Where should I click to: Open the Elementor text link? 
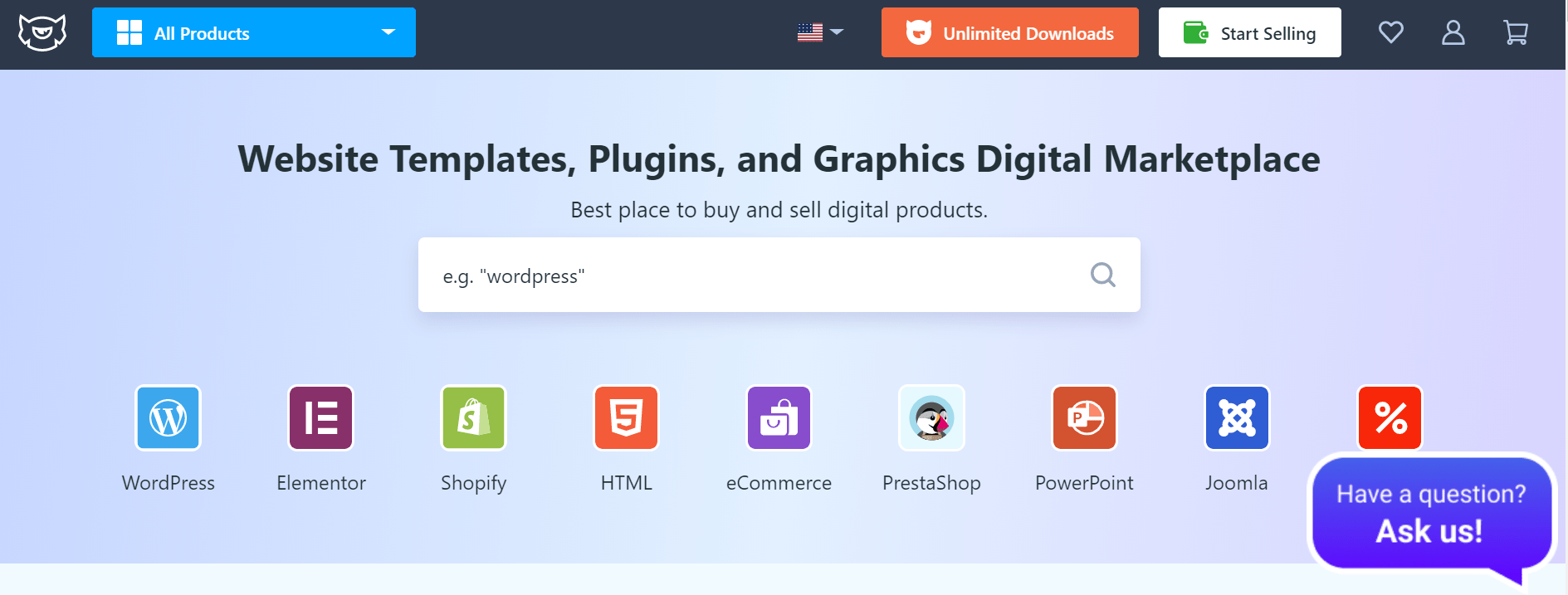[x=321, y=483]
